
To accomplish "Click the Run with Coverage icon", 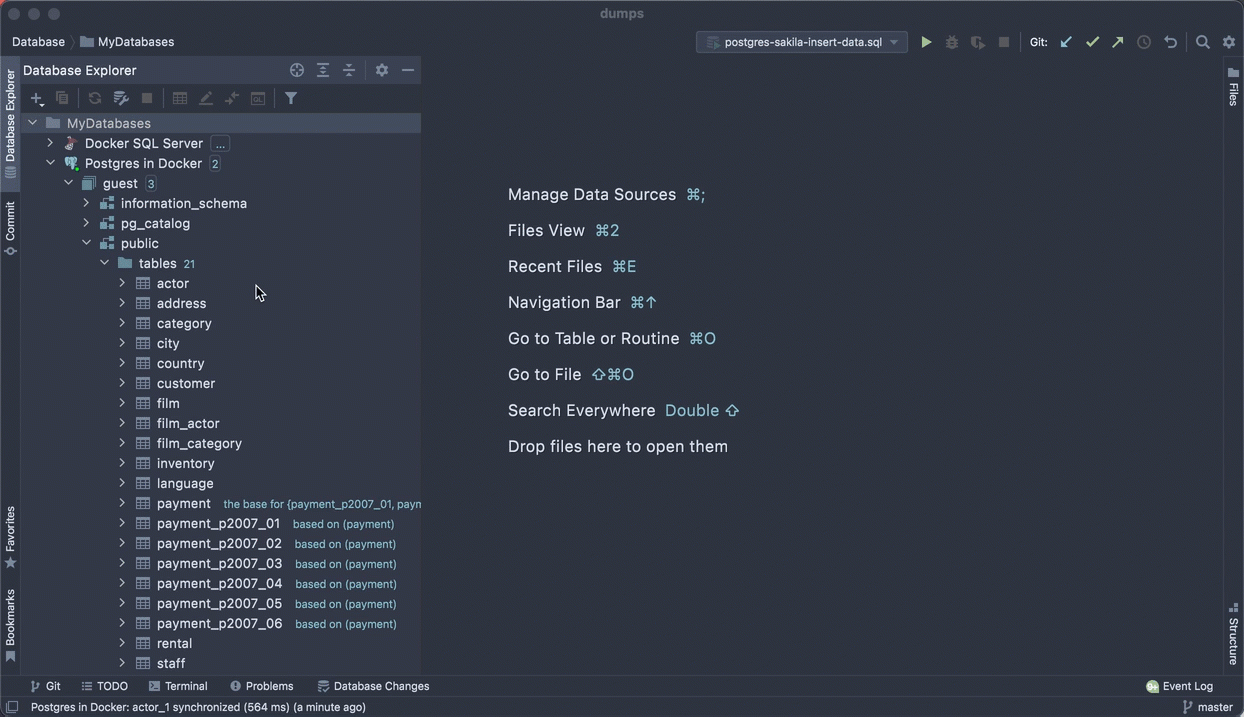I will (x=978, y=42).
